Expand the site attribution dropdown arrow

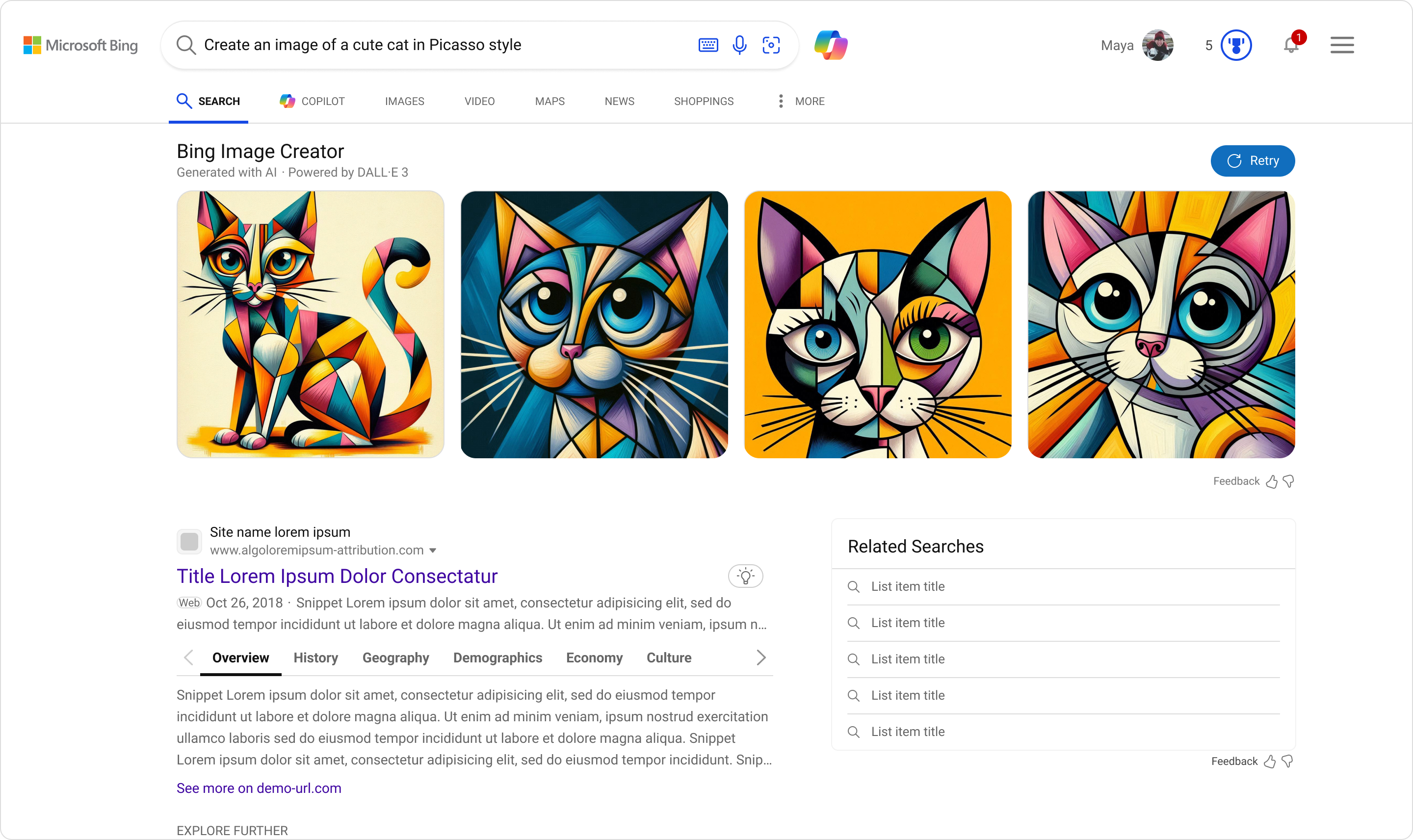(435, 550)
